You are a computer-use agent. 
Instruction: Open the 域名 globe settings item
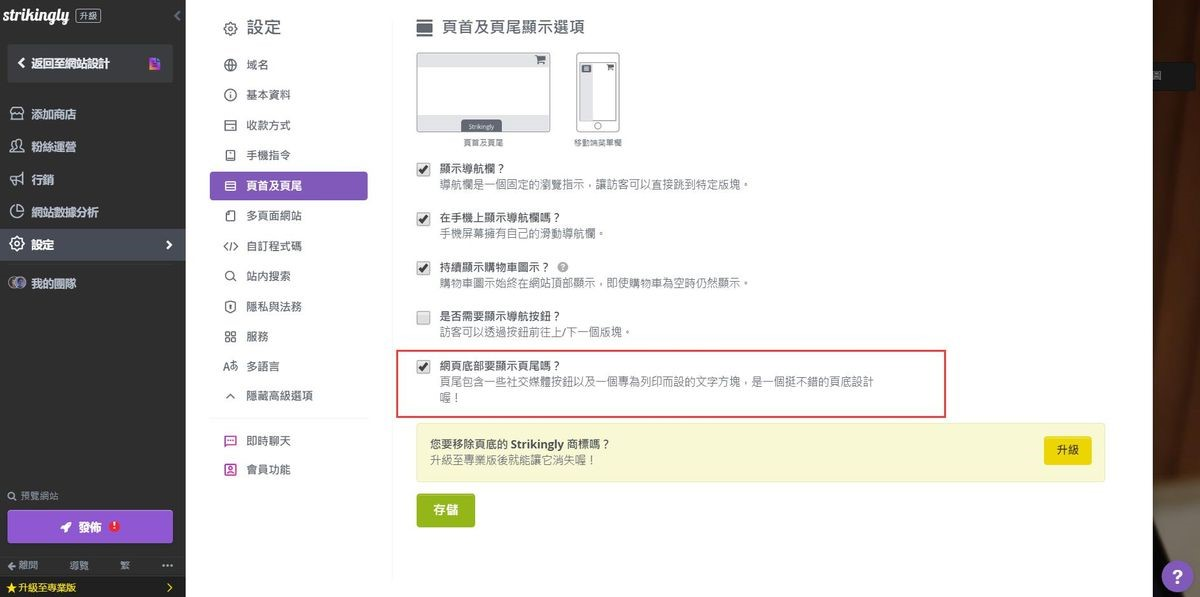click(230, 64)
